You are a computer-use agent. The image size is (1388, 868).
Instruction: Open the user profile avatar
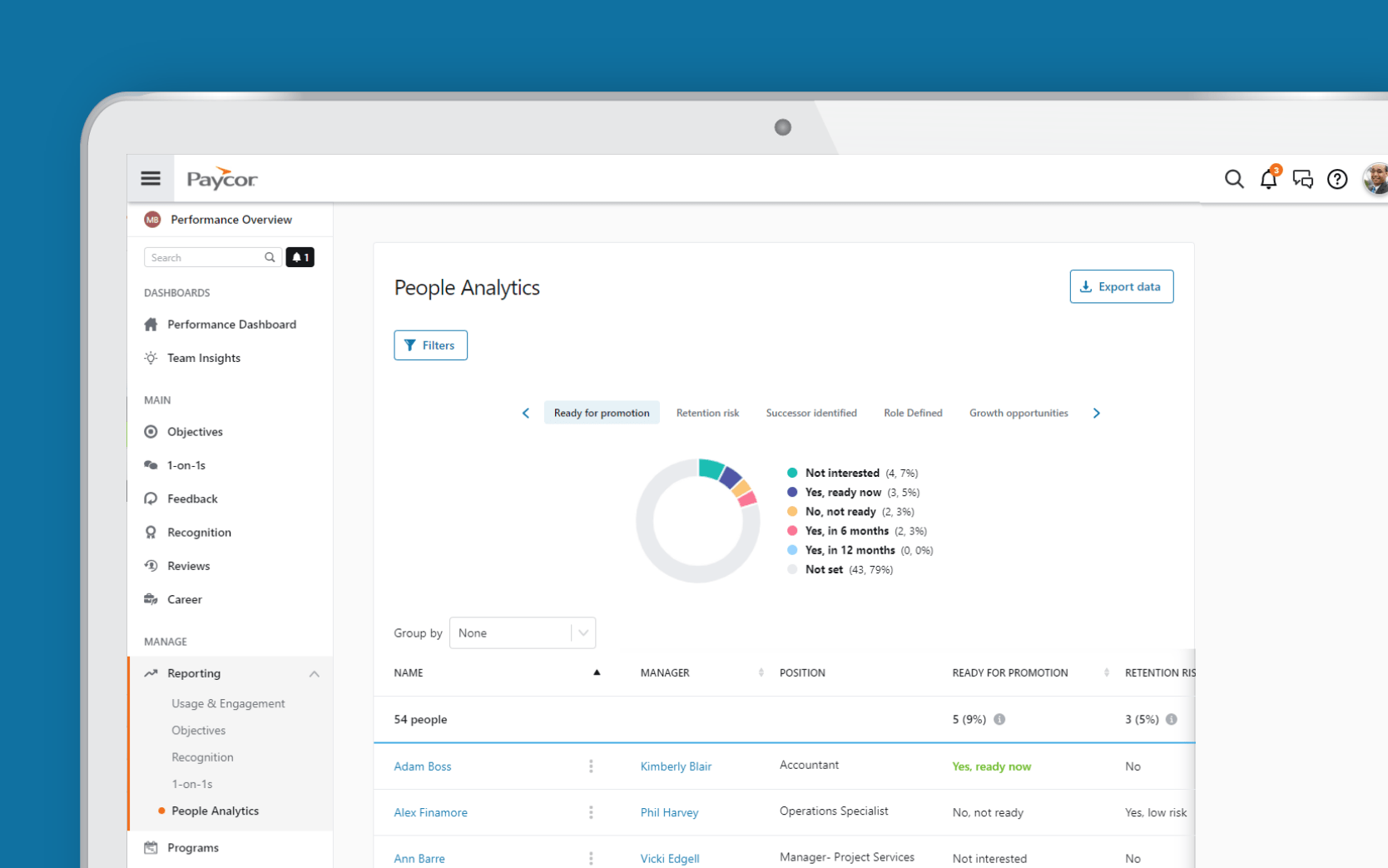click(x=1376, y=179)
